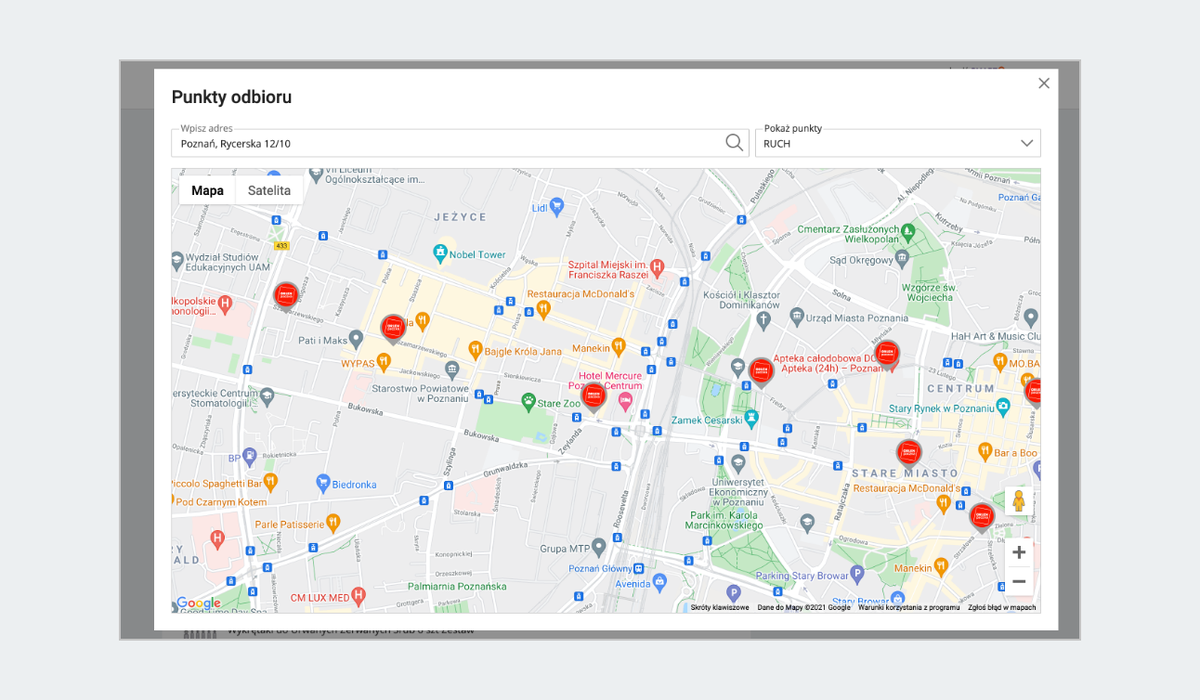Viewport: 1200px width, 700px height.
Task: Click the Bajgle Króla Jana restaurant icon
Action: point(475,351)
